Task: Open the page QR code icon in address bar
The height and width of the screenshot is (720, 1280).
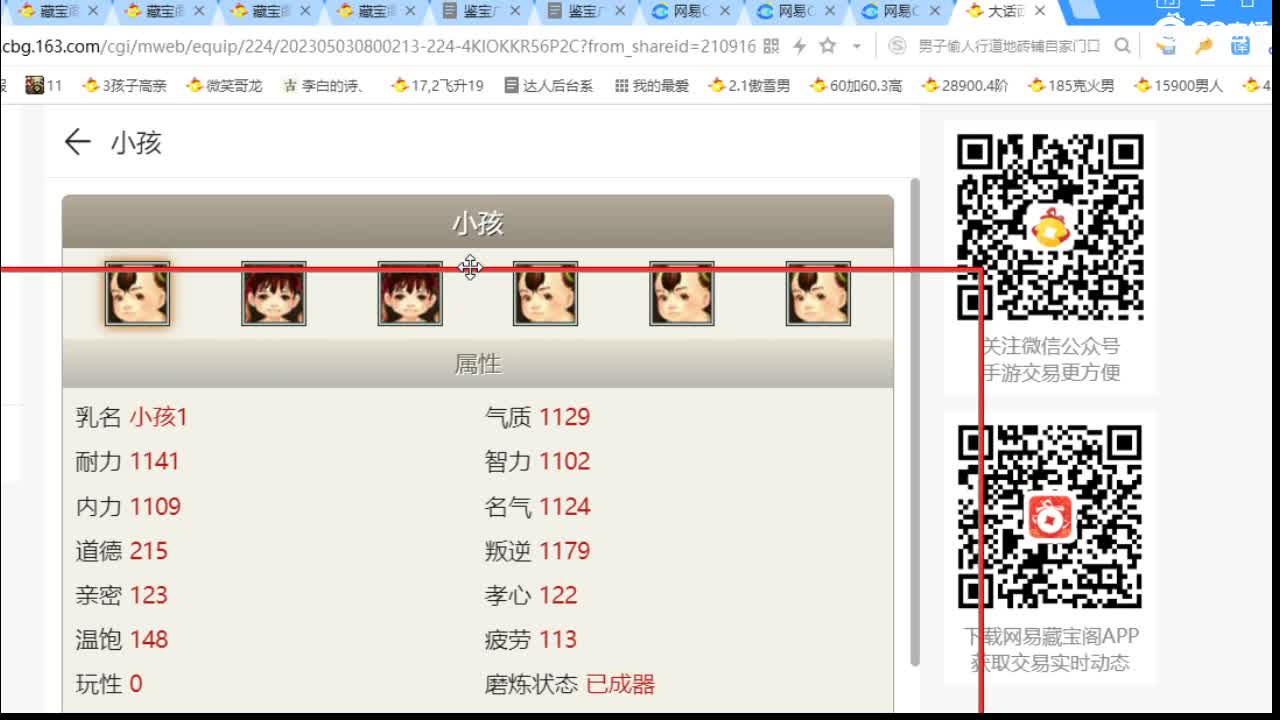Action: click(x=771, y=46)
